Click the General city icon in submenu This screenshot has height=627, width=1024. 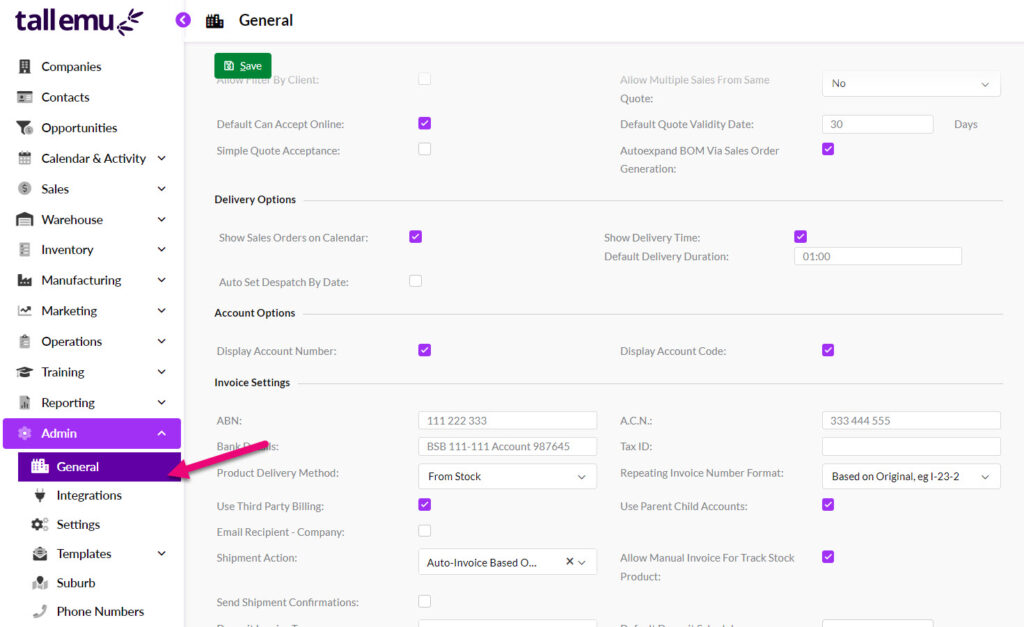40,466
